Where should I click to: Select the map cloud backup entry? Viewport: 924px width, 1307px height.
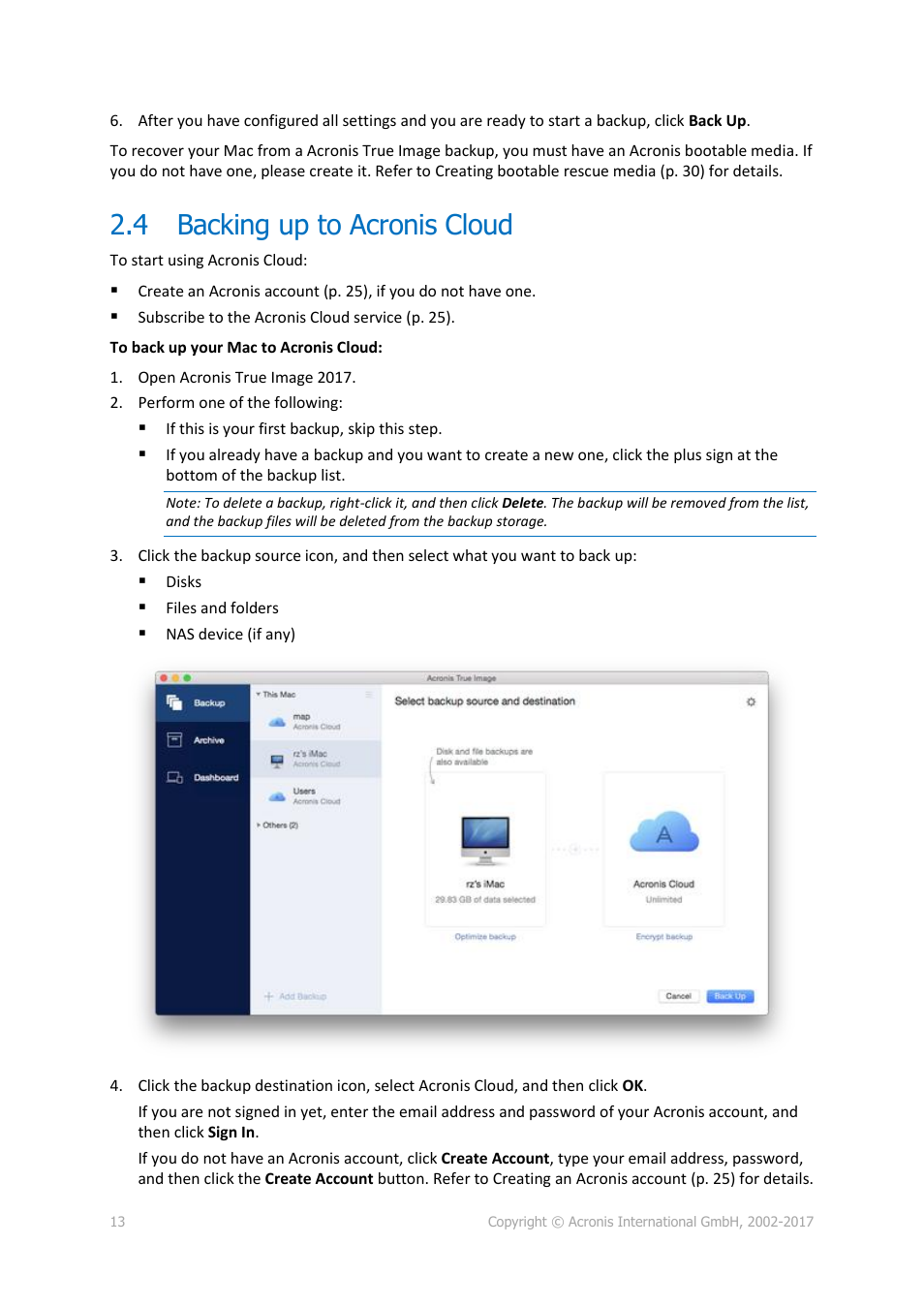(316, 722)
